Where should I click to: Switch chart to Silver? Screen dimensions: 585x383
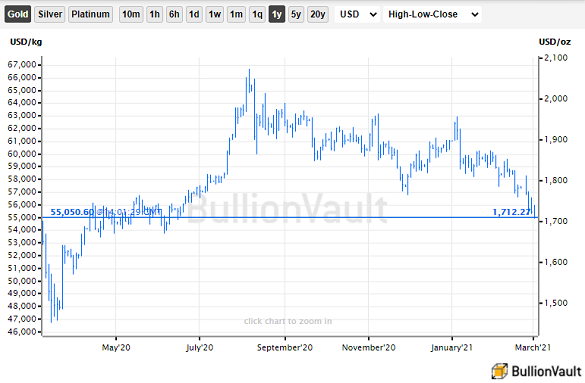tap(50, 15)
